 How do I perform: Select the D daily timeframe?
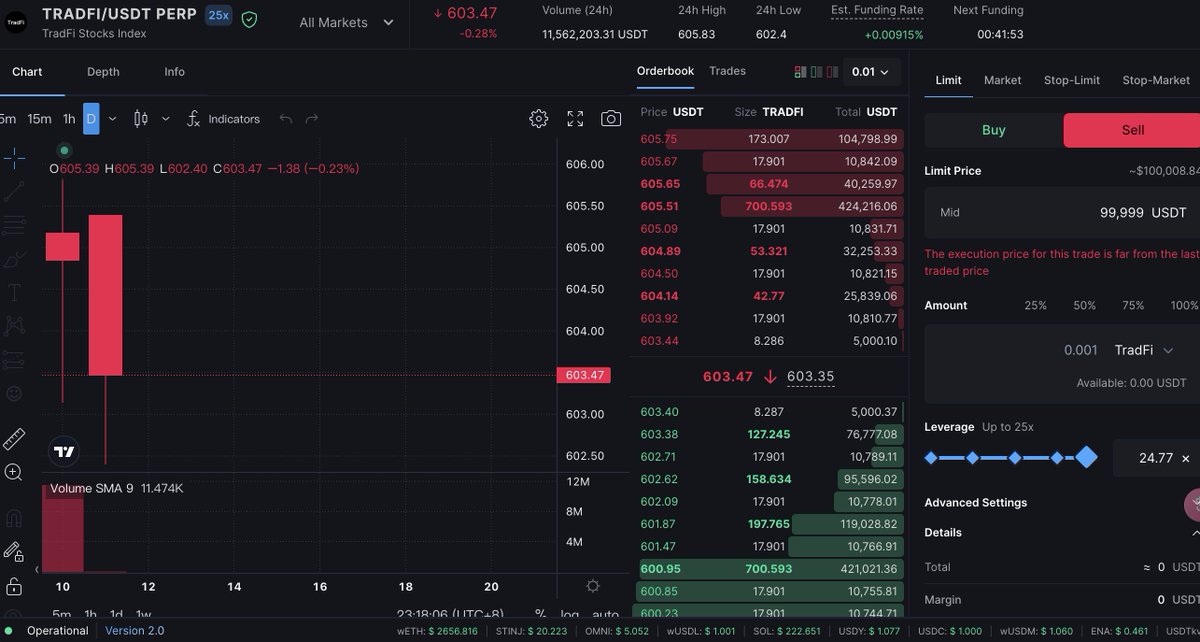pyautogui.click(x=91, y=118)
